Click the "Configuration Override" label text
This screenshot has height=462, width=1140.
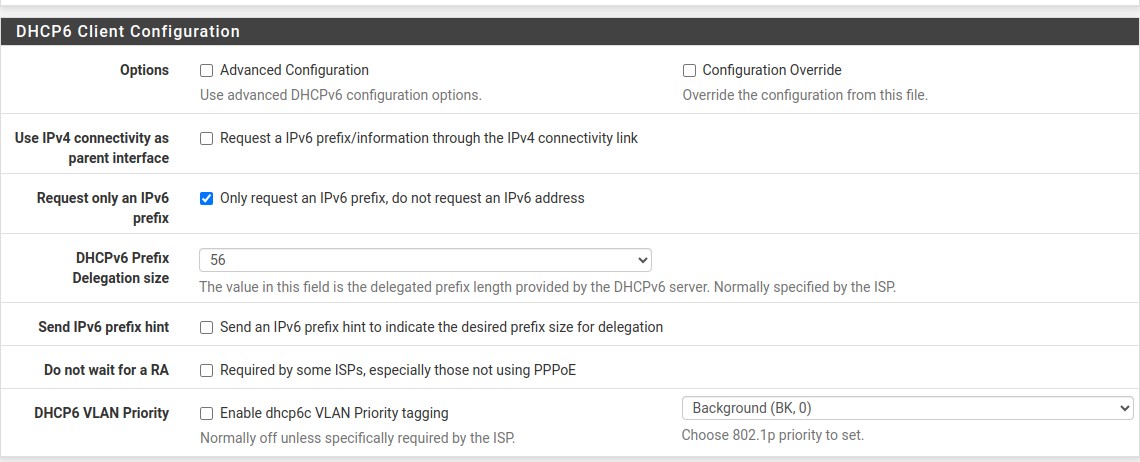coord(772,71)
